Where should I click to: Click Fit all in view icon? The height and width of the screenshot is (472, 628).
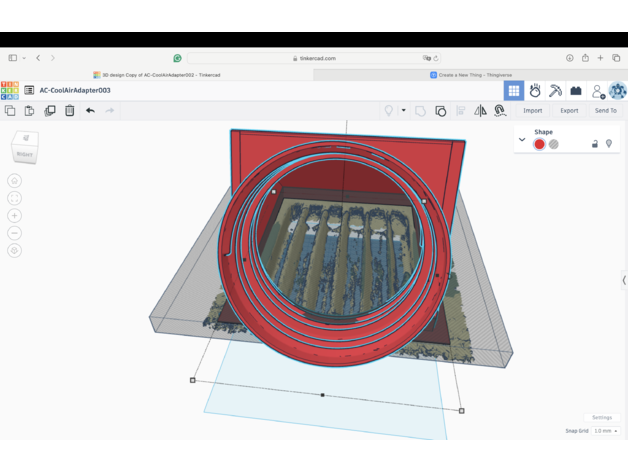(x=14, y=198)
